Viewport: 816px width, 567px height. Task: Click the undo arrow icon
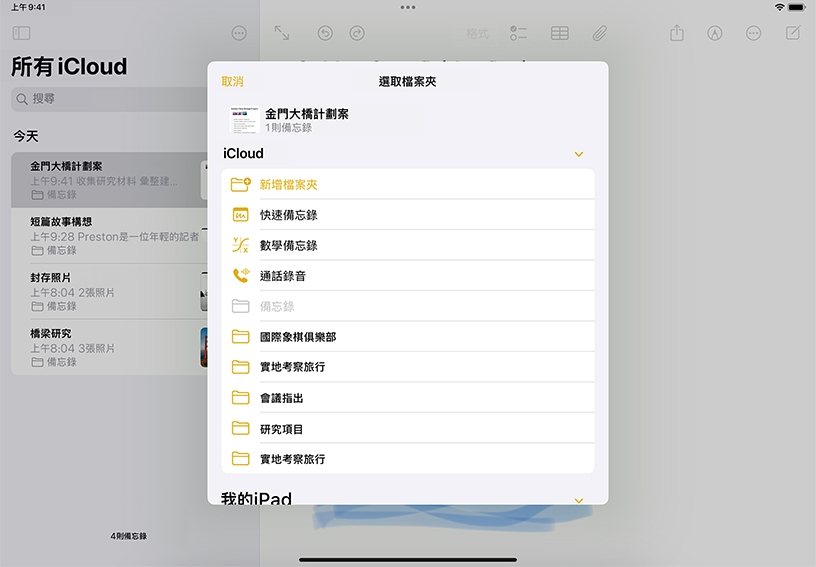[325, 33]
